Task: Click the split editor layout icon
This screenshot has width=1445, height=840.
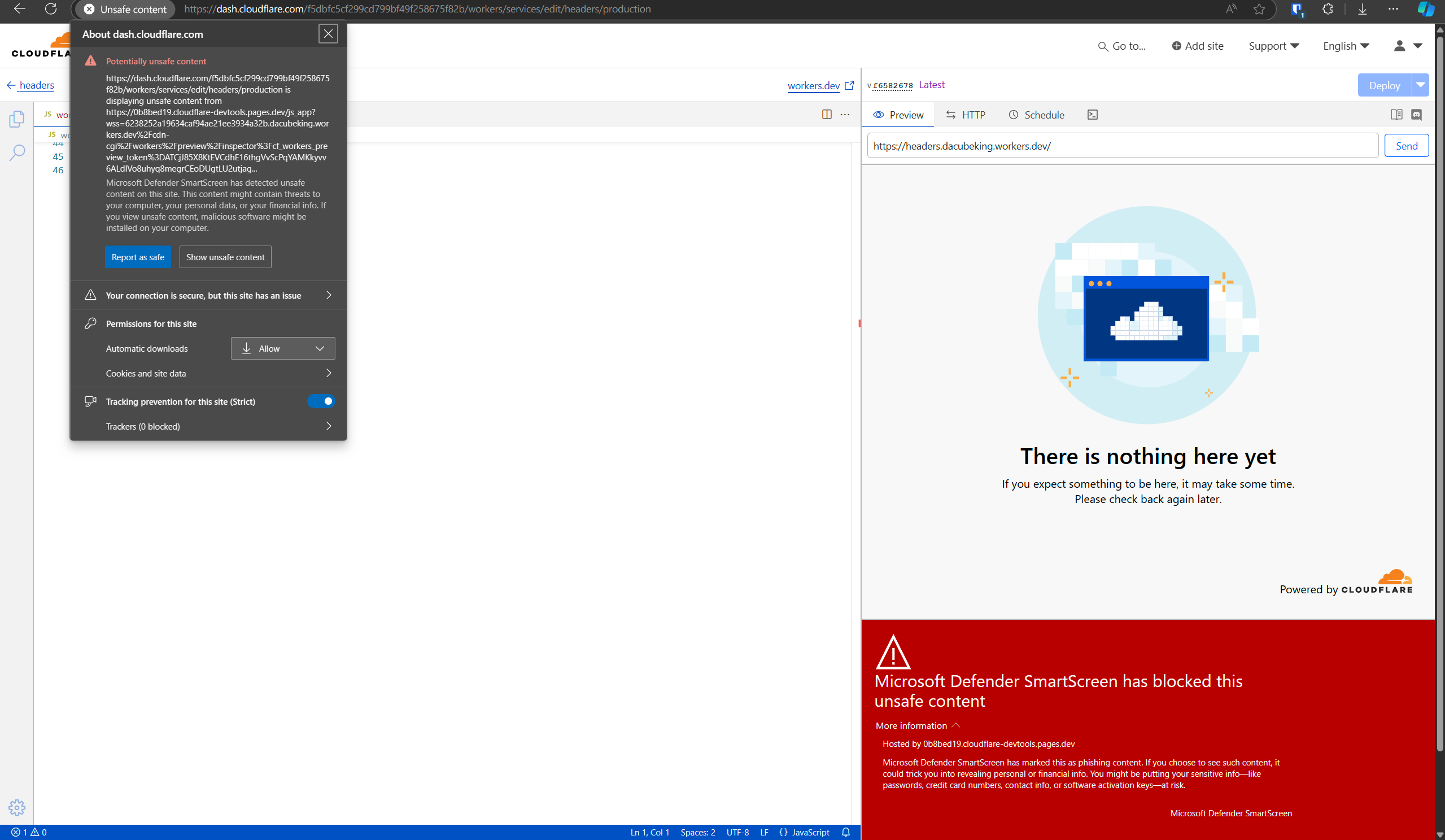Action: pos(826,115)
